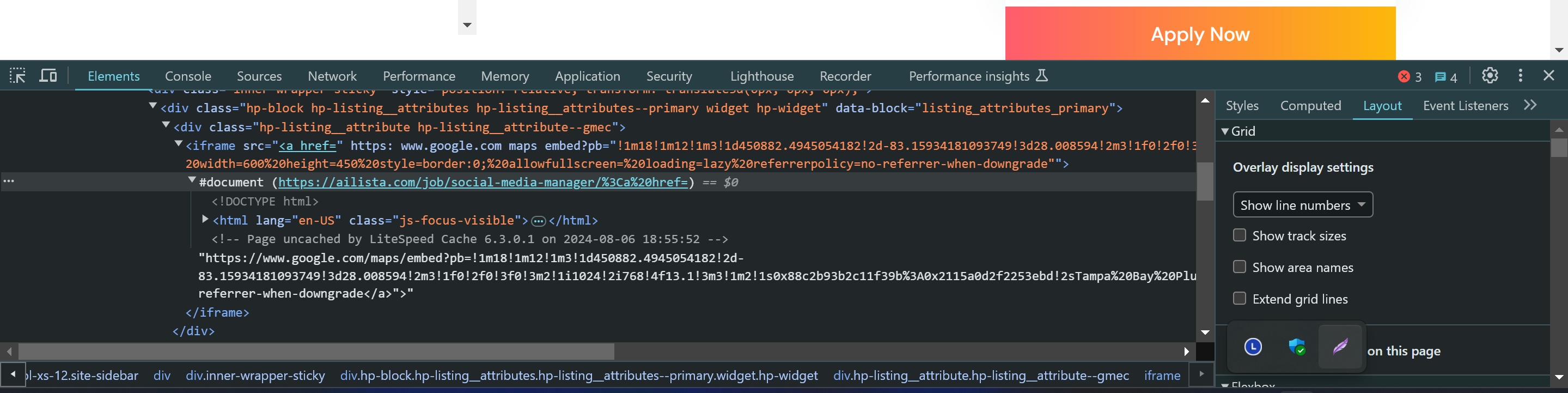Toggle the device toolbar icon

click(x=48, y=76)
